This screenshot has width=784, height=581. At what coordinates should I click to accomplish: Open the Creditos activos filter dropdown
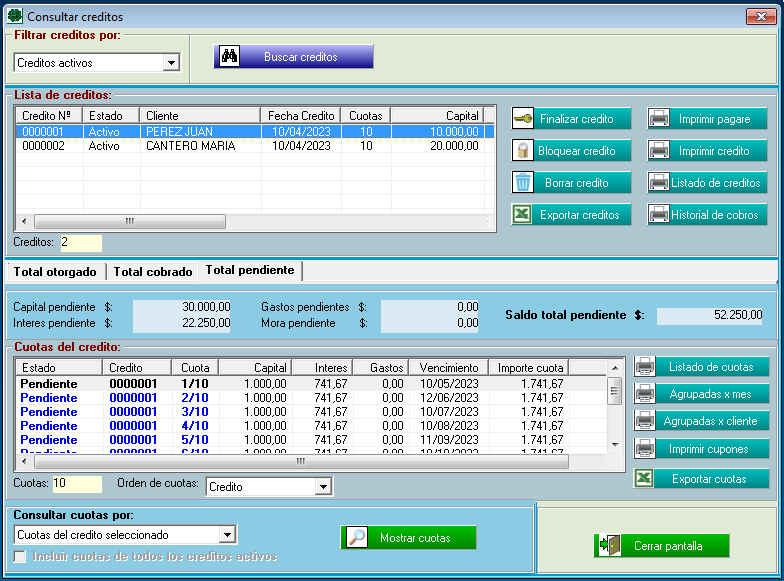point(171,63)
